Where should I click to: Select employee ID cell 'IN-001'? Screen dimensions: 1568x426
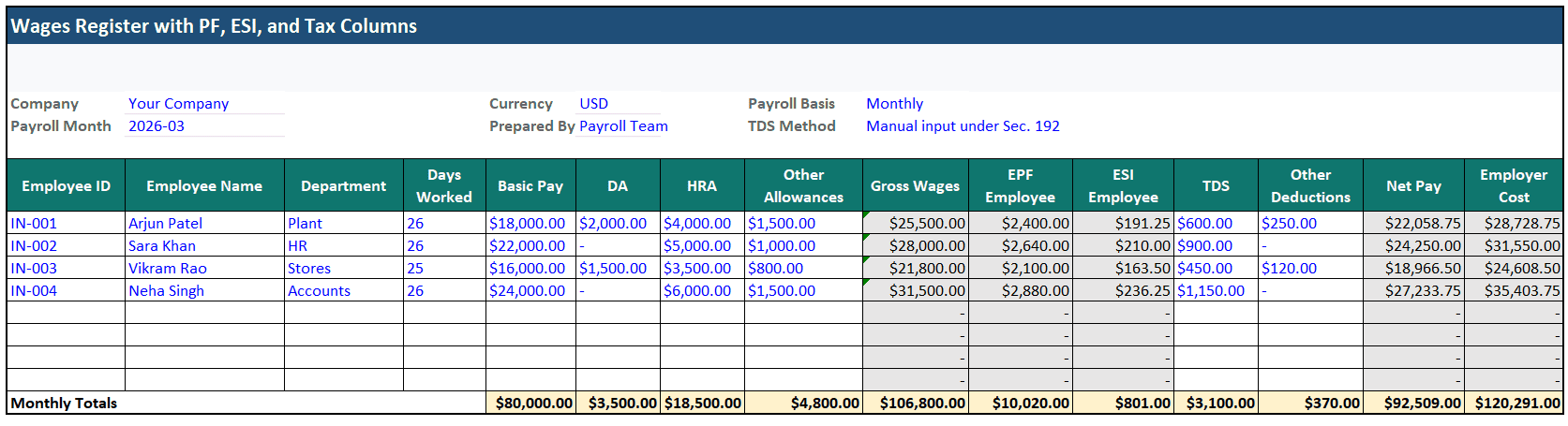66,223
